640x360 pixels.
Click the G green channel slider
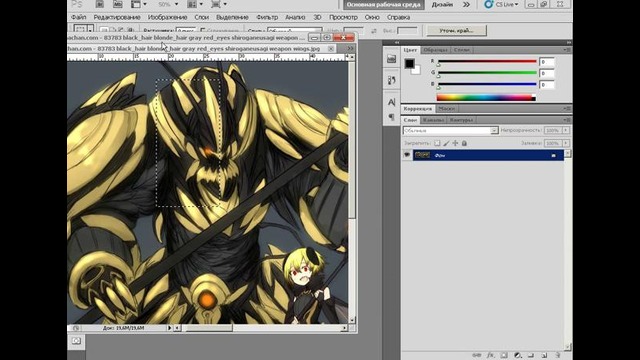[x=487, y=73]
